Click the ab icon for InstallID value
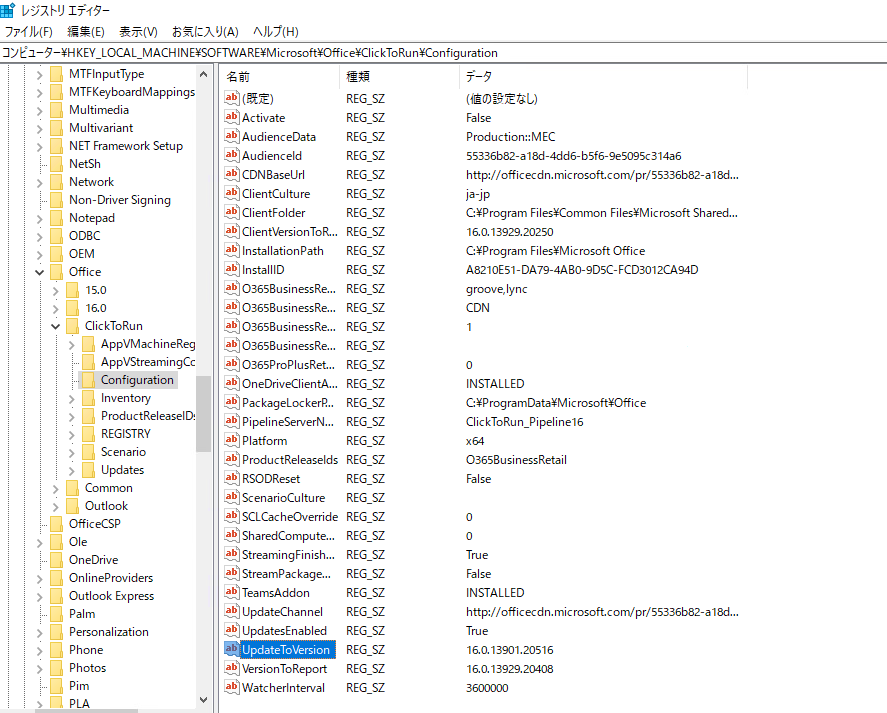Screen dimensions: 887x713 tap(231, 269)
